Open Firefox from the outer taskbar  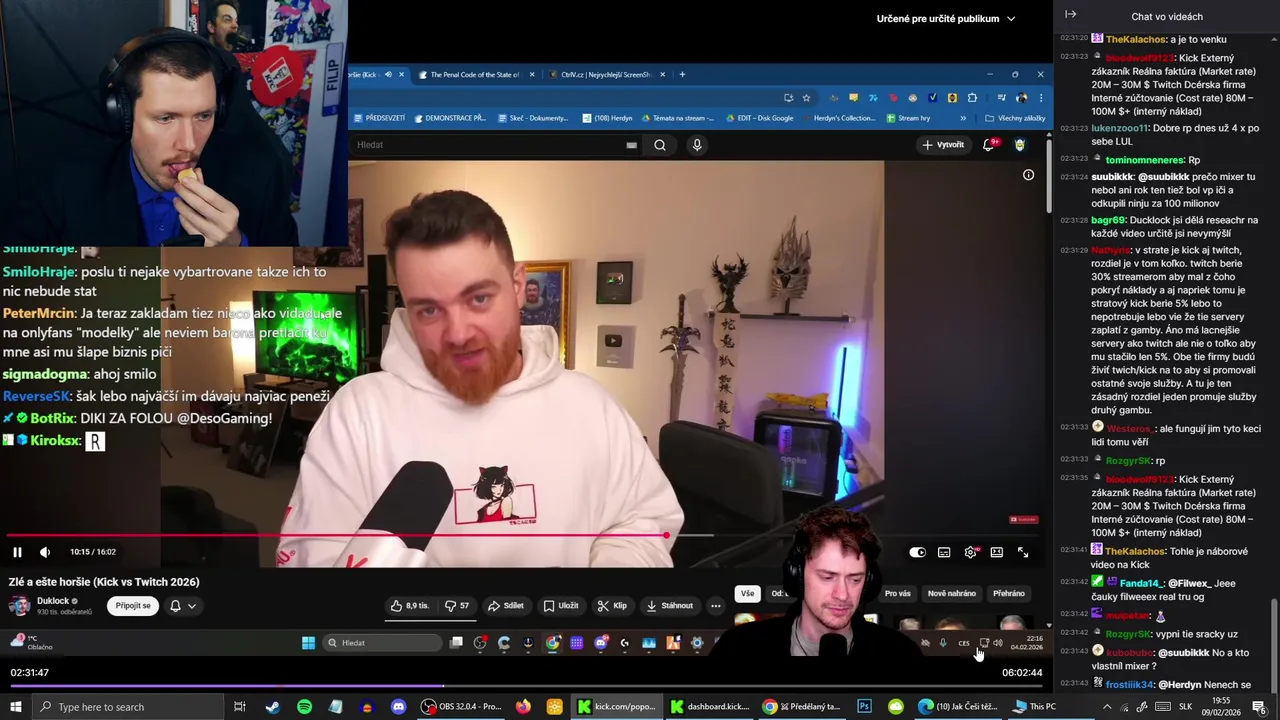click(523, 707)
